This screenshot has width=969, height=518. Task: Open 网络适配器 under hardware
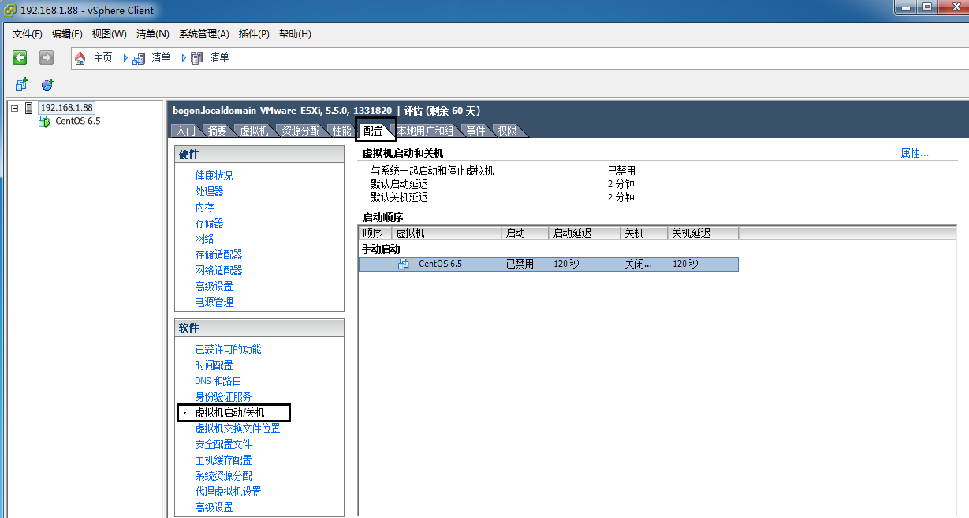219,270
